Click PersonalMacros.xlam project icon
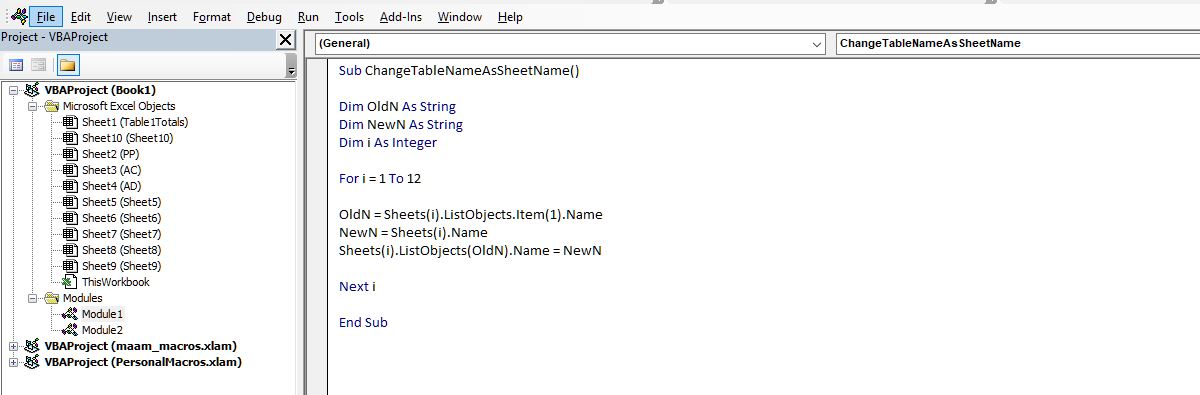The image size is (1200, 395). [32, 362]
